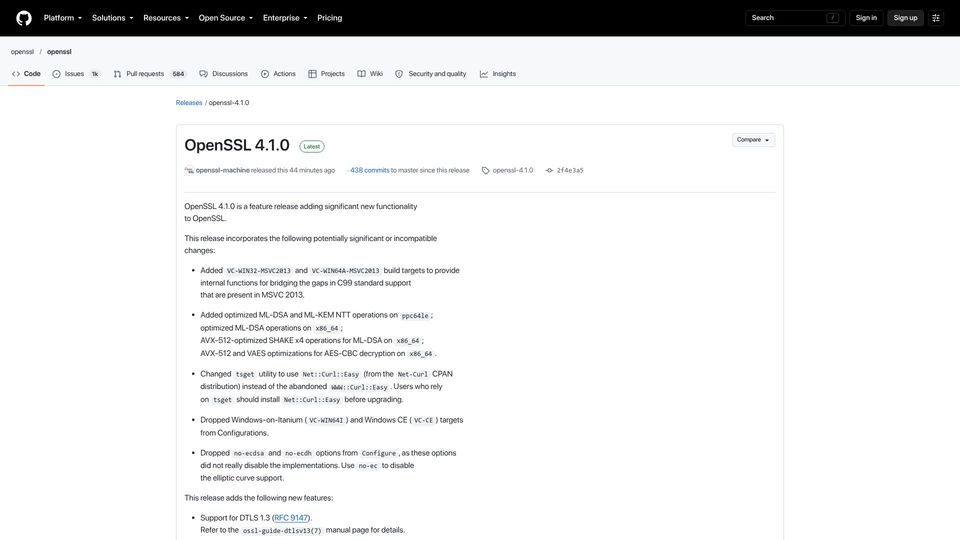Image resolution: width=960 pixels, height=540 pixels.
Task: Expand the Platform menu
Action: [x=62, y=18]
